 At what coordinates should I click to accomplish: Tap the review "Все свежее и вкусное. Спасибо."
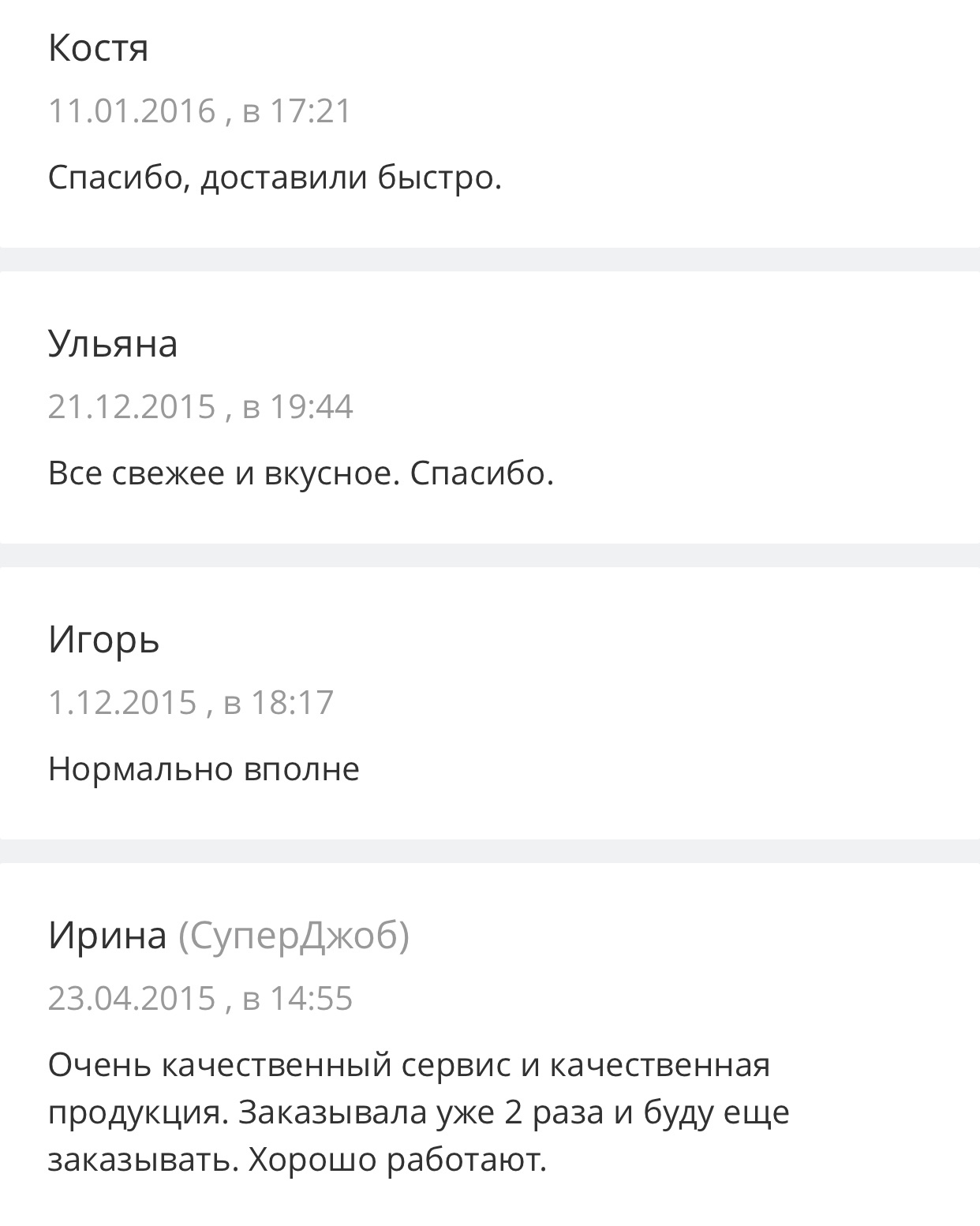click(301, 473)
